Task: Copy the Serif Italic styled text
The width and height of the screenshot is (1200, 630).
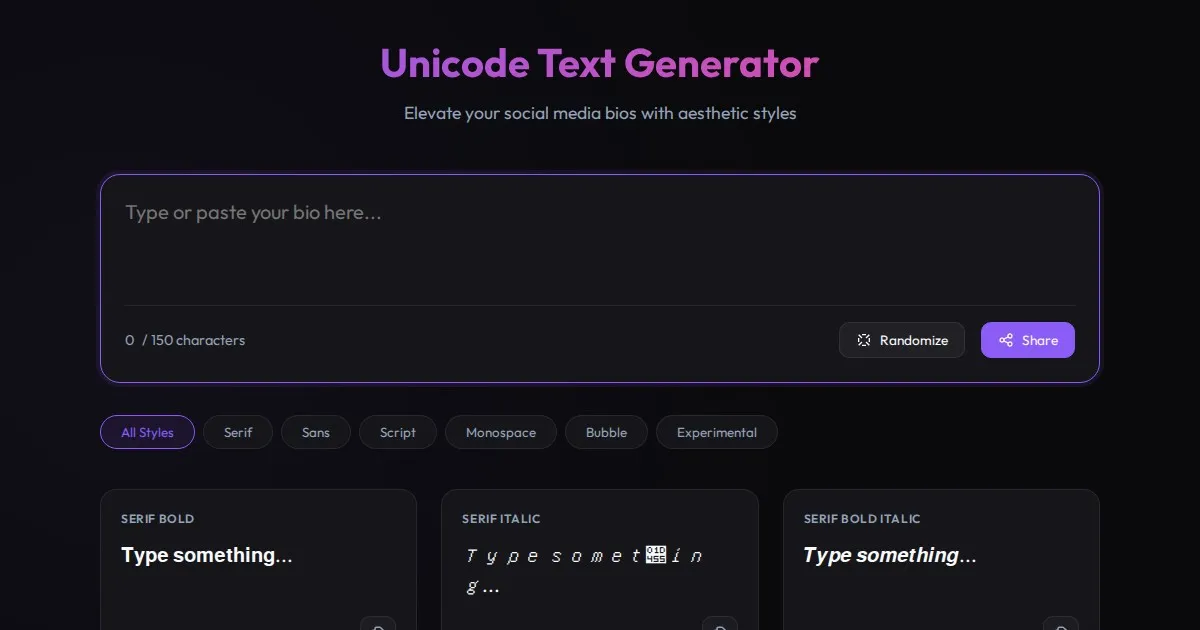Action: click(719, 625)
